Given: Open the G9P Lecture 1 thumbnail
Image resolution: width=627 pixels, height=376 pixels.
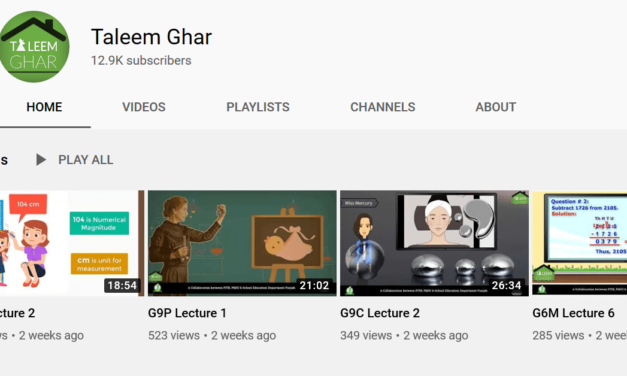Looking at the screenshot, I should click(242, 243).
